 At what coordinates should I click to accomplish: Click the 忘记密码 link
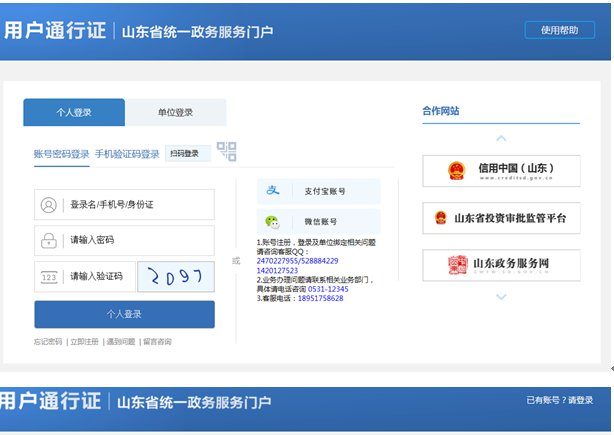48,342
